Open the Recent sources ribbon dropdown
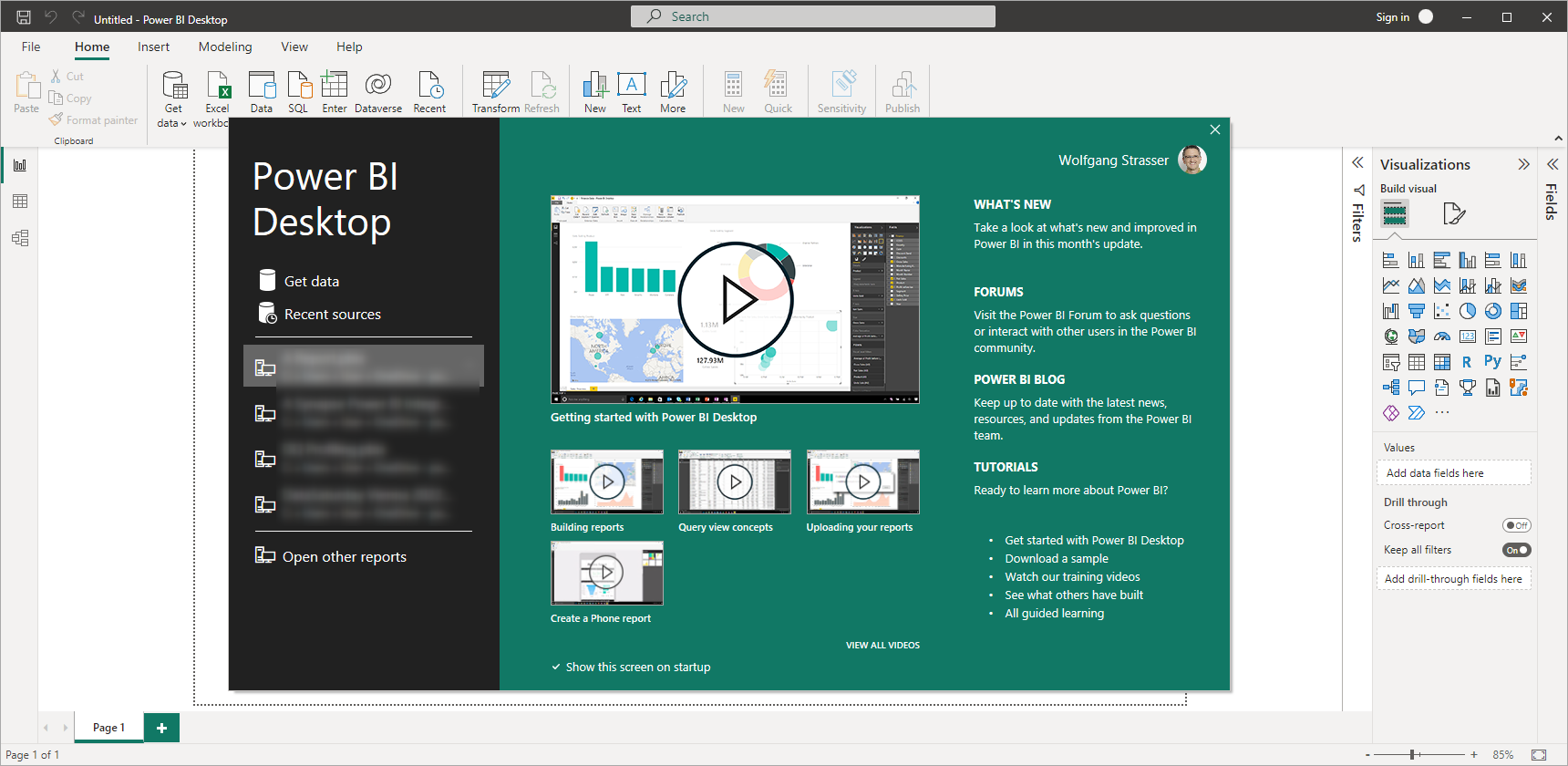The width and height of the screenshot is (1568, 766). 429,91
